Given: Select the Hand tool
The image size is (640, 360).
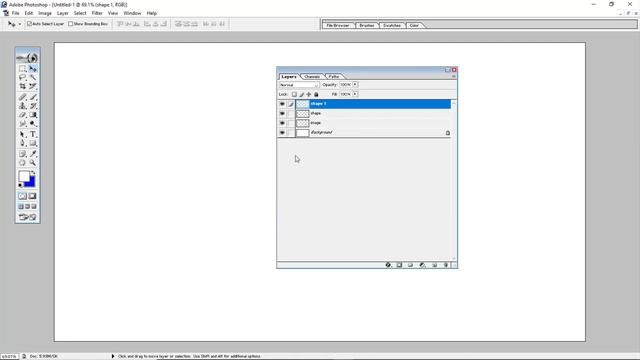Looking at the screenshot, I should pyautogui.click(x=22, y=163).
